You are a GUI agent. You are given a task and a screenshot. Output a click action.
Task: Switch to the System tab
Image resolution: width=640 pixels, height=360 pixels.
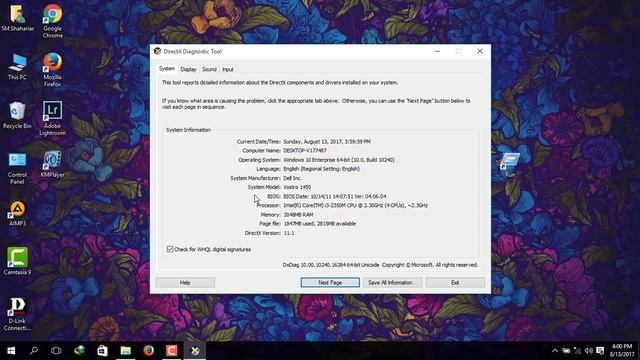[x=167, y=69]
